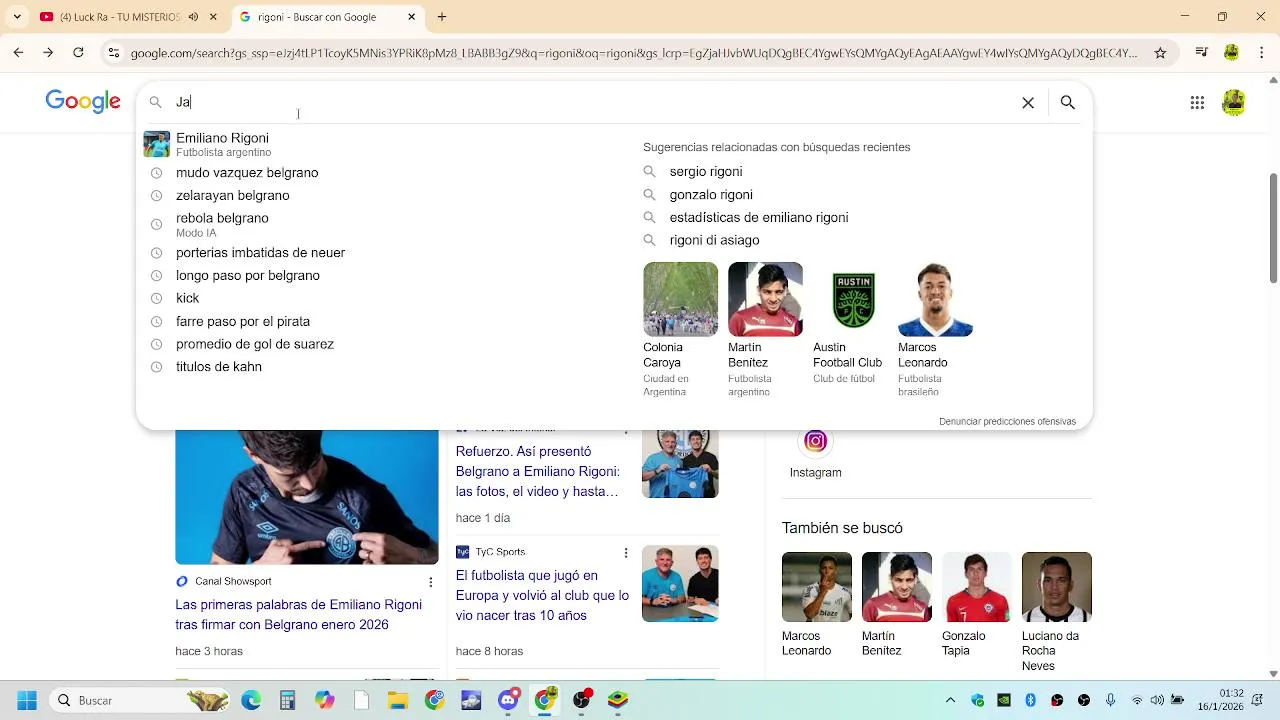This screenshot has height=720, width=1280.
Task: Clear the search box with the X
Action: pos(1027,102)
